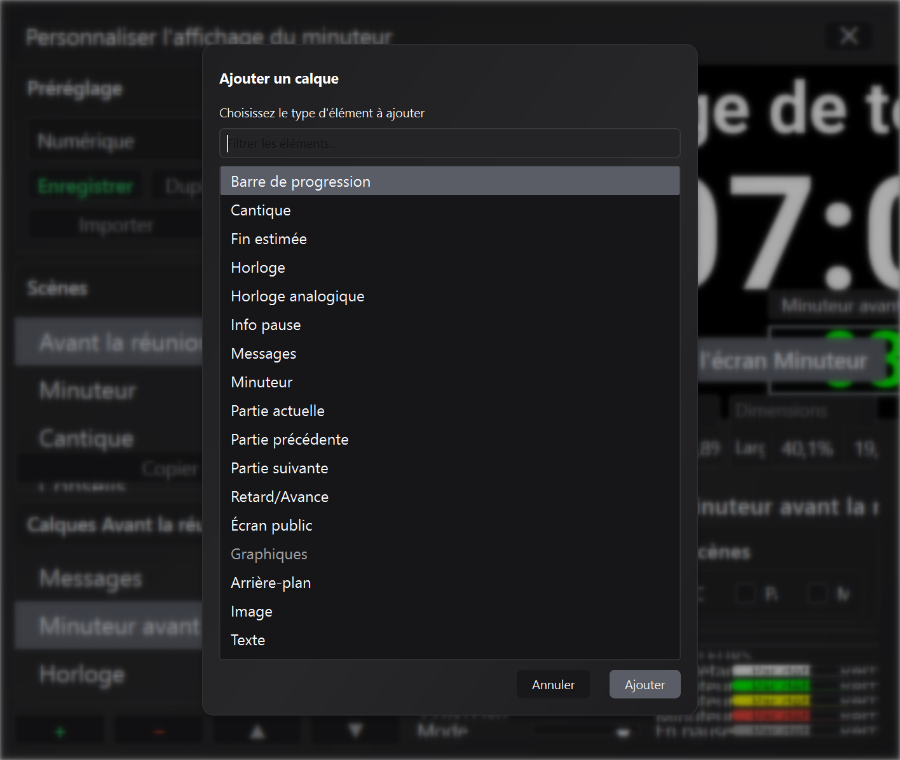Select Minuteur in the element list

449,382
